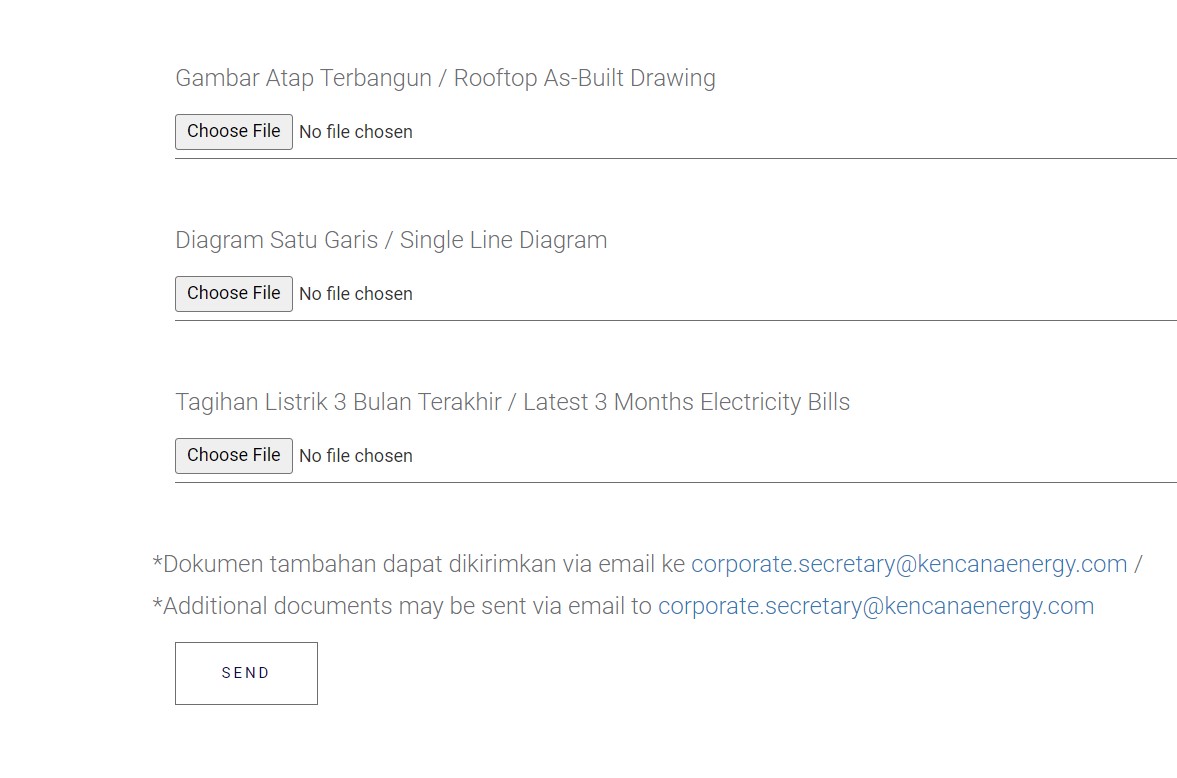Click the 'Single Line Diagram' label text
Viewport: 1177px width, 778px height.
504,240
